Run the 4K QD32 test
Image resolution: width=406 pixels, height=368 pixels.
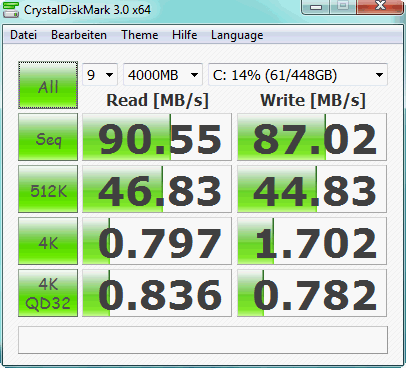tap(48, 293)
